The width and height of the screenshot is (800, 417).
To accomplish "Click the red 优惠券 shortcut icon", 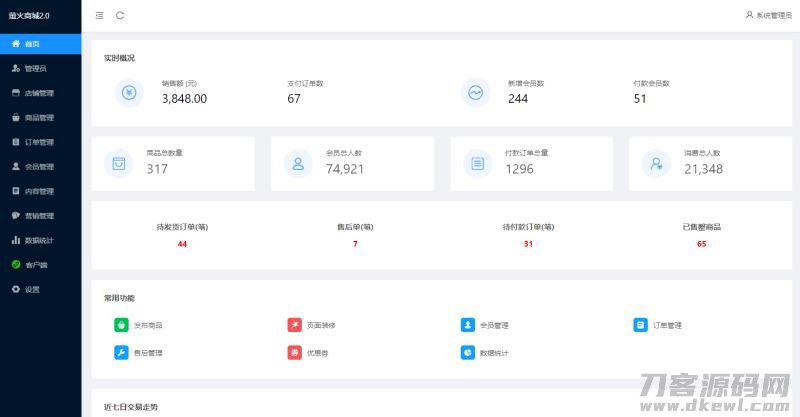I will point(294,352).
